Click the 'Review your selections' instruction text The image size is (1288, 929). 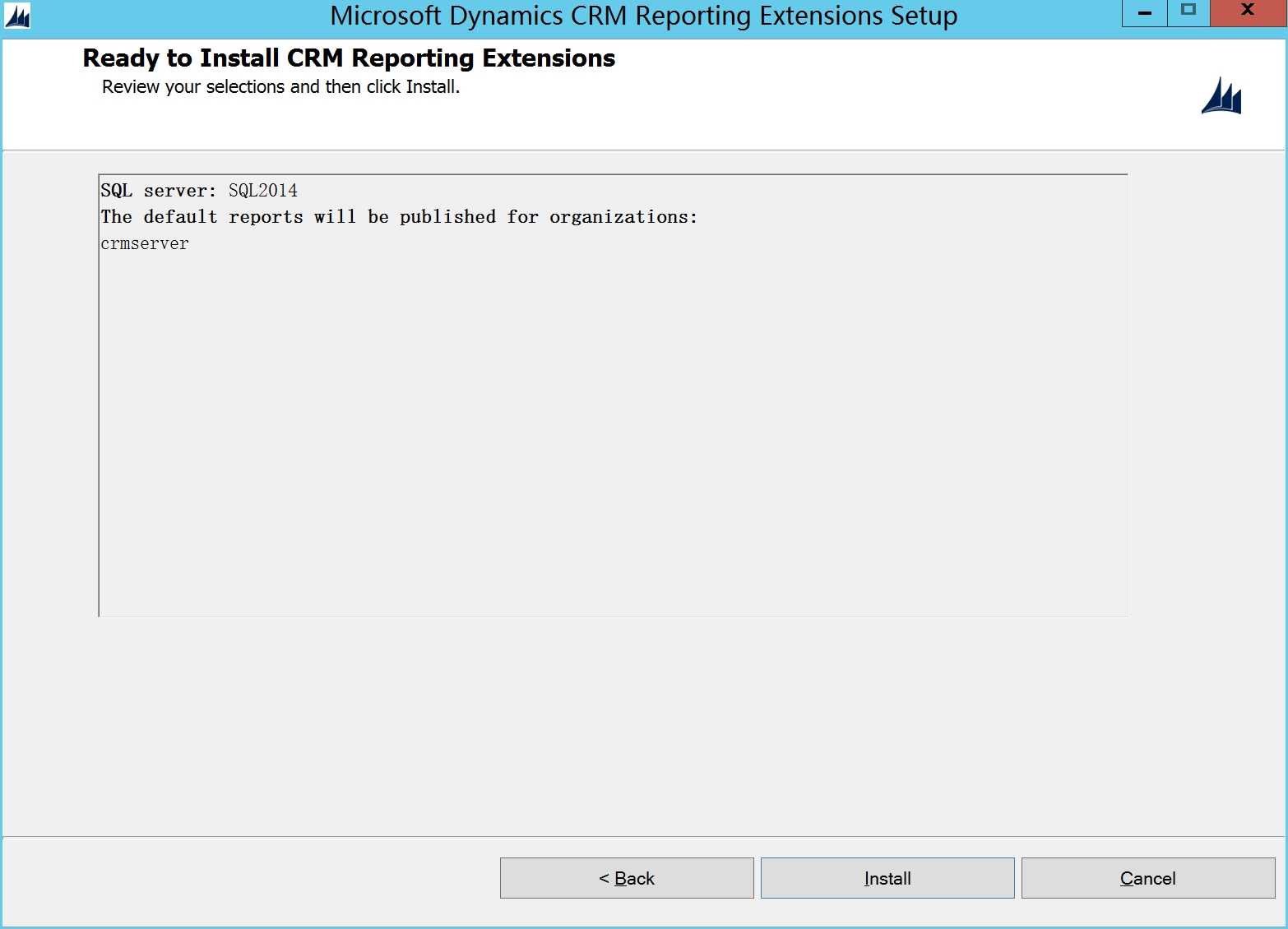(x=280, y=87)
